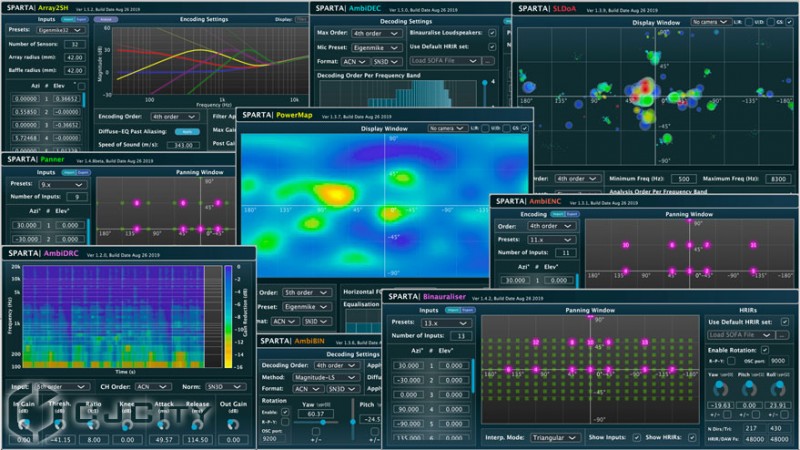This screenshot has height=450, width=800.
Task: Toggle AmbiDEC Use Default HRIR set checkbox
Action: [x=492, y=47]
